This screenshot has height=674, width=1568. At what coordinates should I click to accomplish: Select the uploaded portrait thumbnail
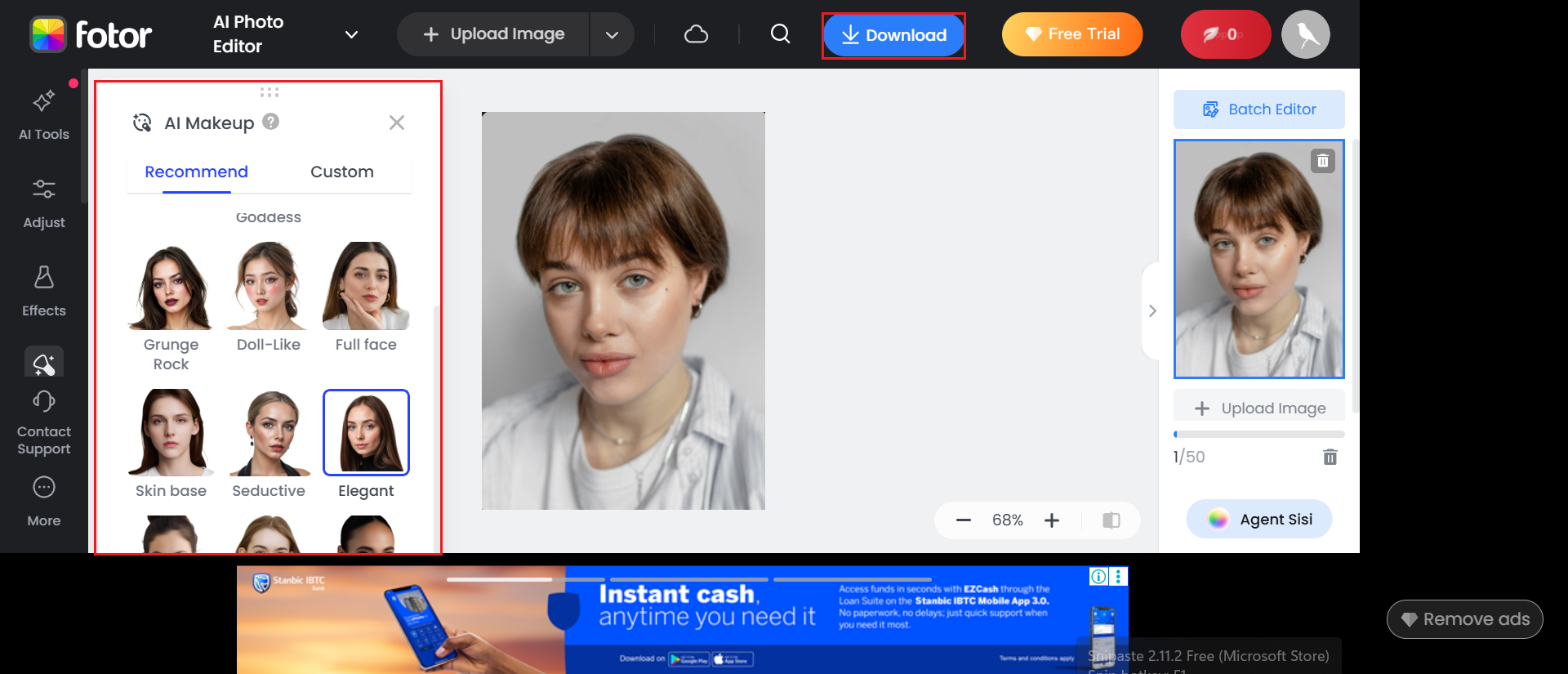pos(1259,259)
